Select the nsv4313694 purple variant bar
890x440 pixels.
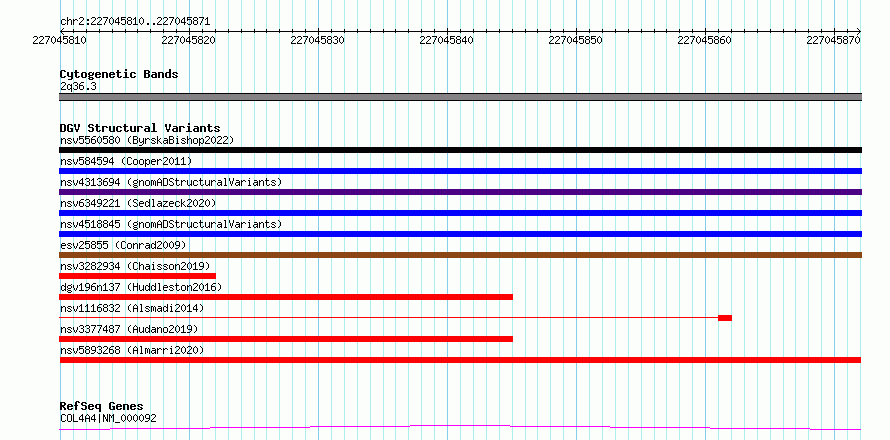point(460,192)
